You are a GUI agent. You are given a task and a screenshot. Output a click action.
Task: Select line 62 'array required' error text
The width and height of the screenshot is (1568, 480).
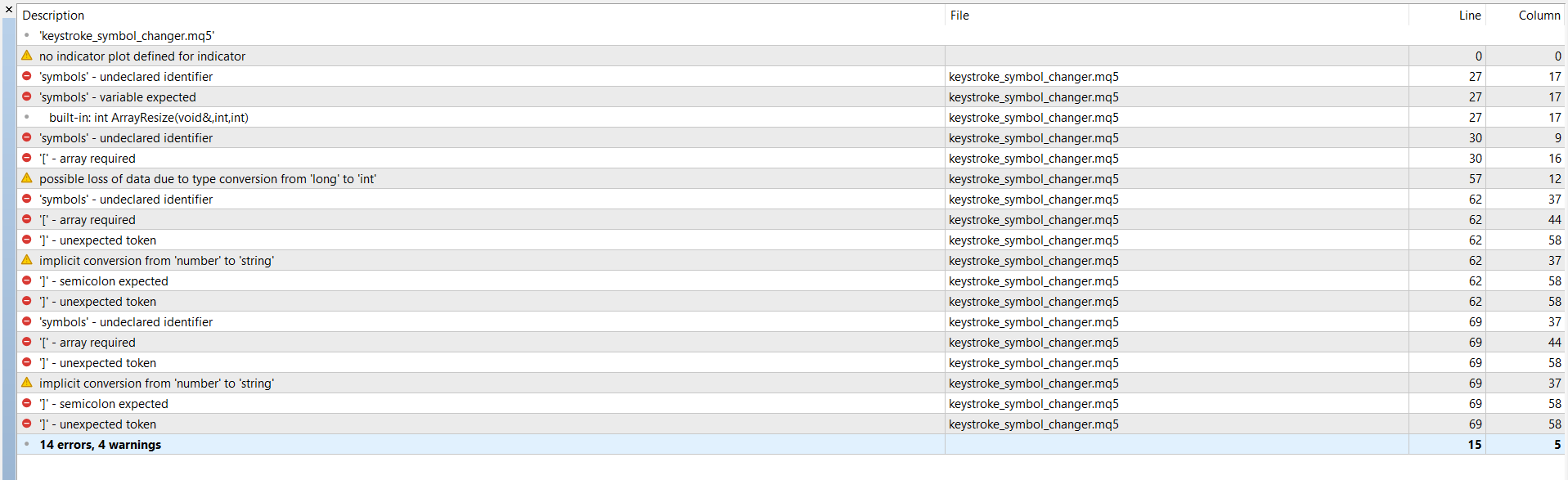[x=88, y=220]
